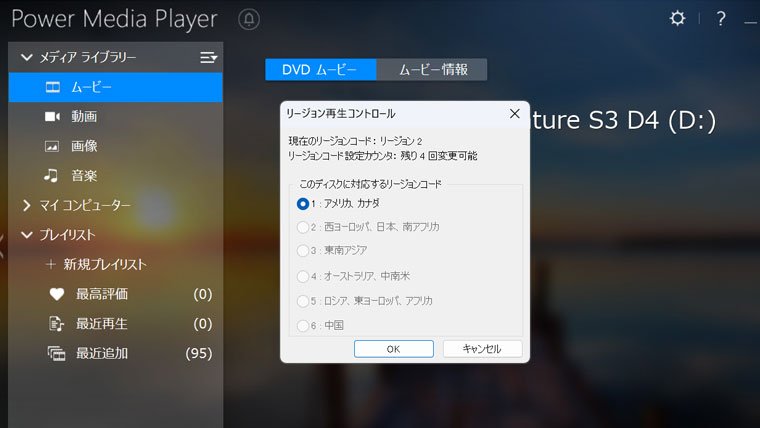Select region 6 中国 radio button

coord(303,325)
